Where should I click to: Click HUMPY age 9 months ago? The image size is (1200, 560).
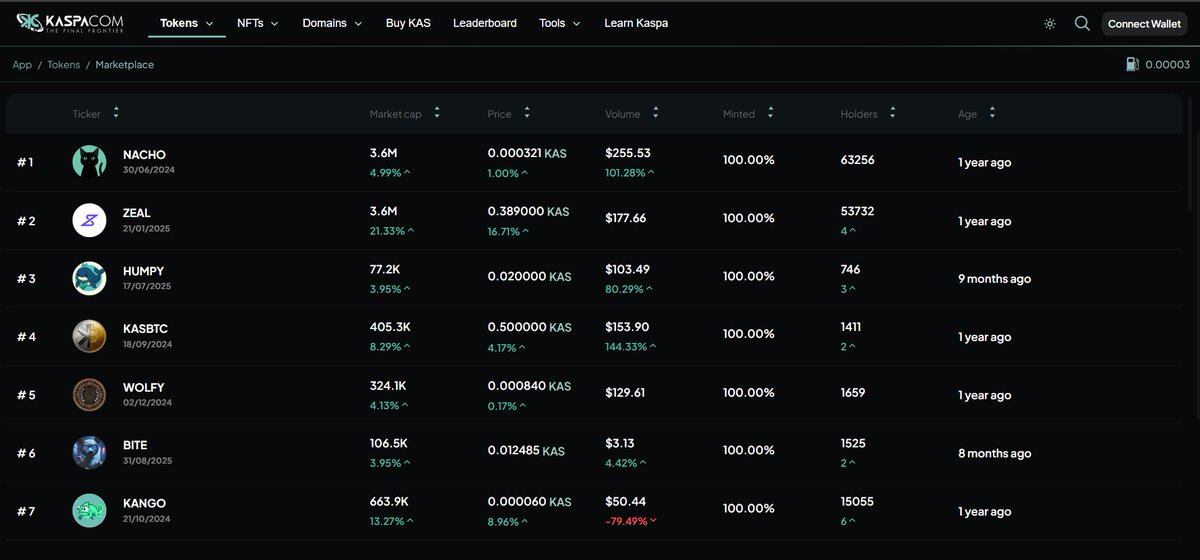[994, 279]
